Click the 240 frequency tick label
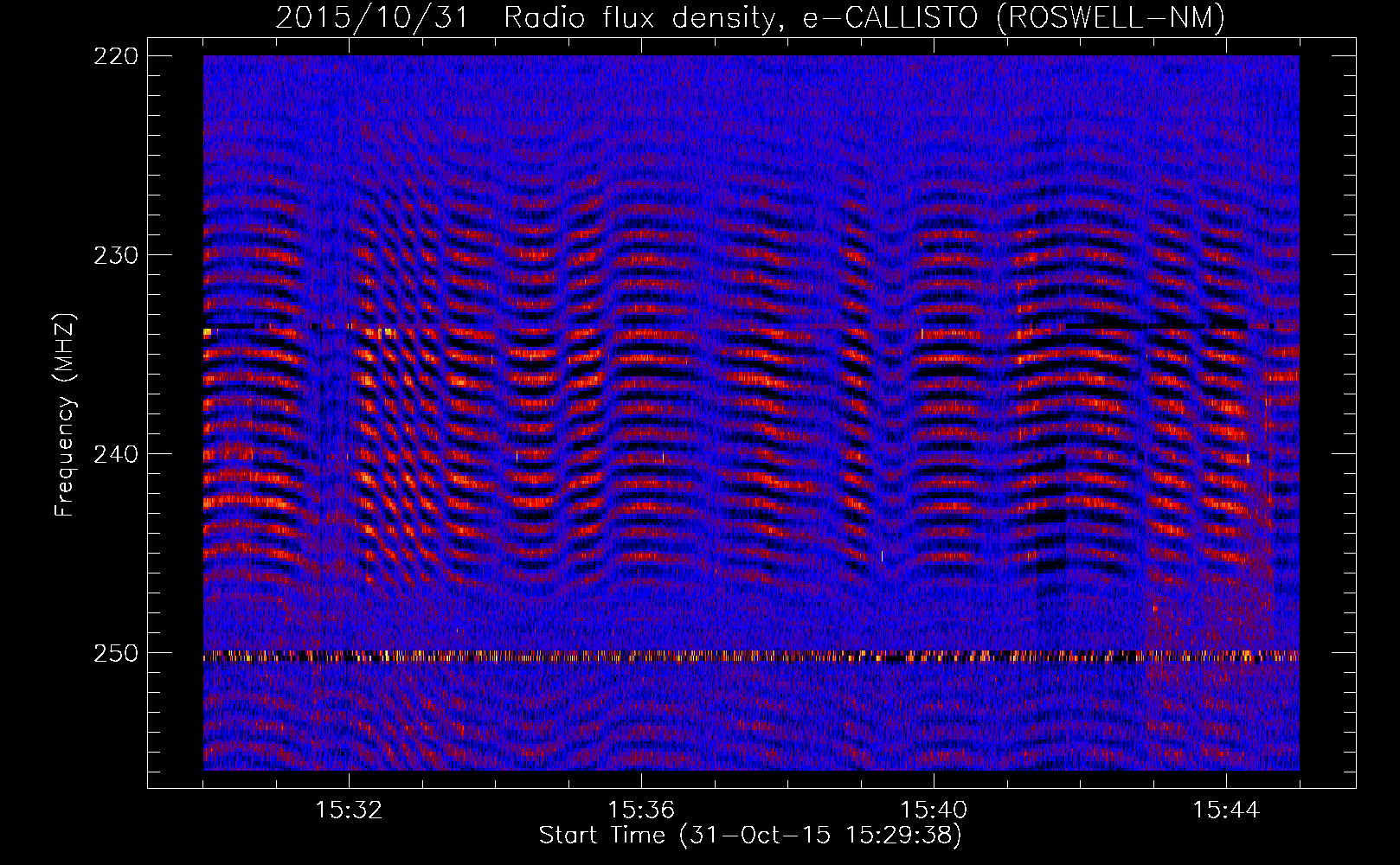The height and width of the screenshot is (865, 1400). [x=115, y=454]
